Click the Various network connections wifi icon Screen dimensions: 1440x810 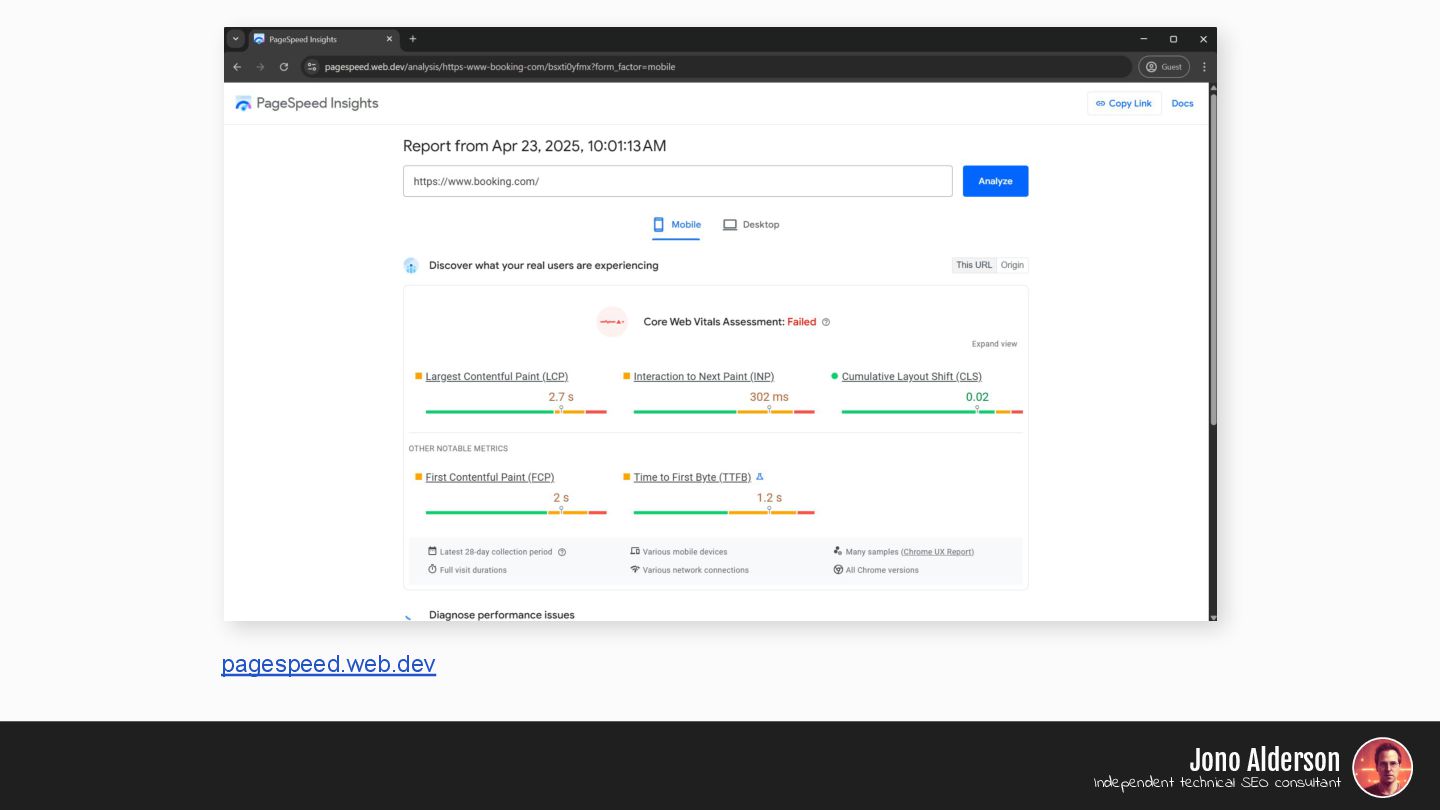(x=635, y=569)
